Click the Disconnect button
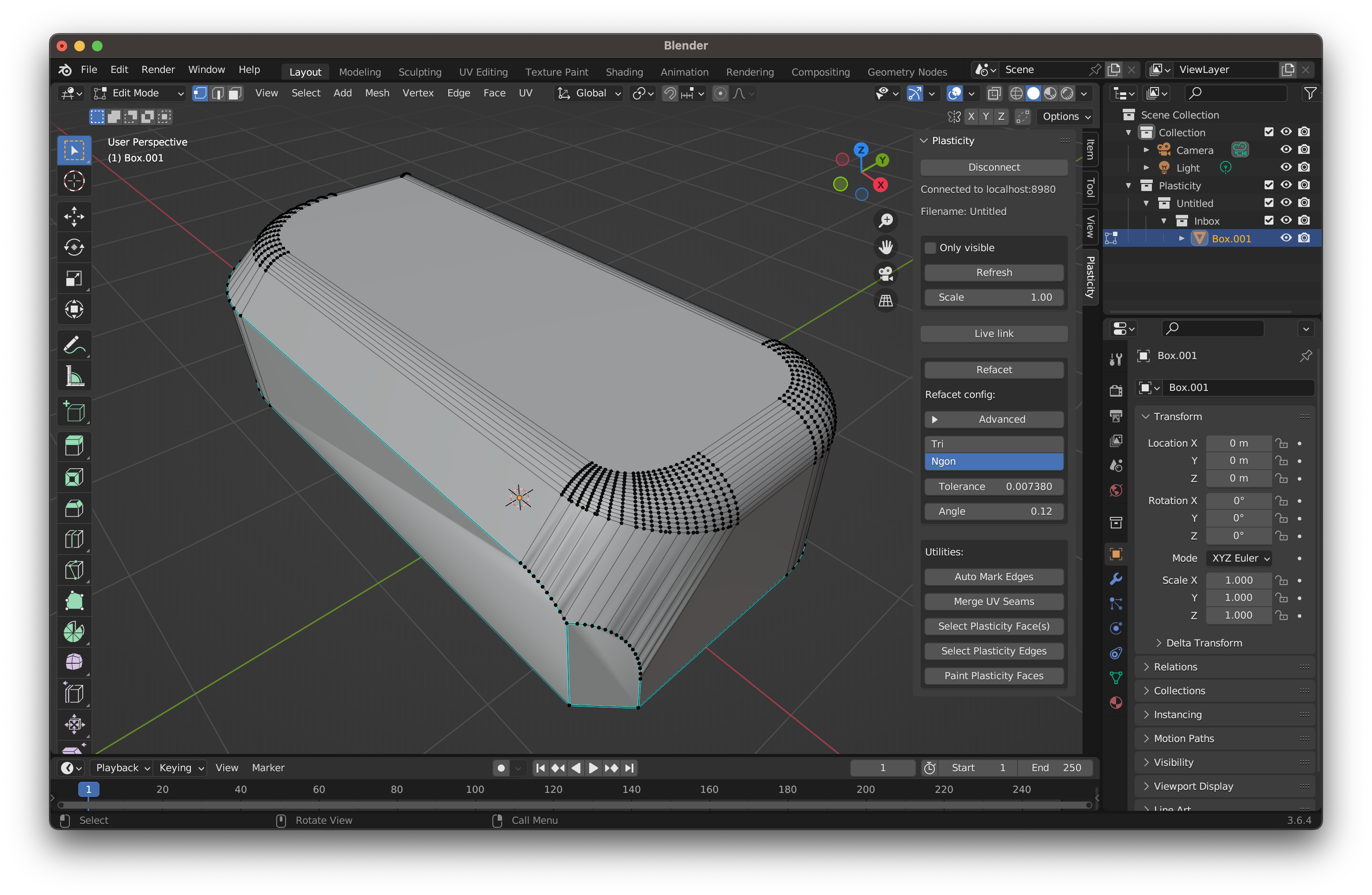Viewport: 1372px width, 895px height. click(994, 168)
